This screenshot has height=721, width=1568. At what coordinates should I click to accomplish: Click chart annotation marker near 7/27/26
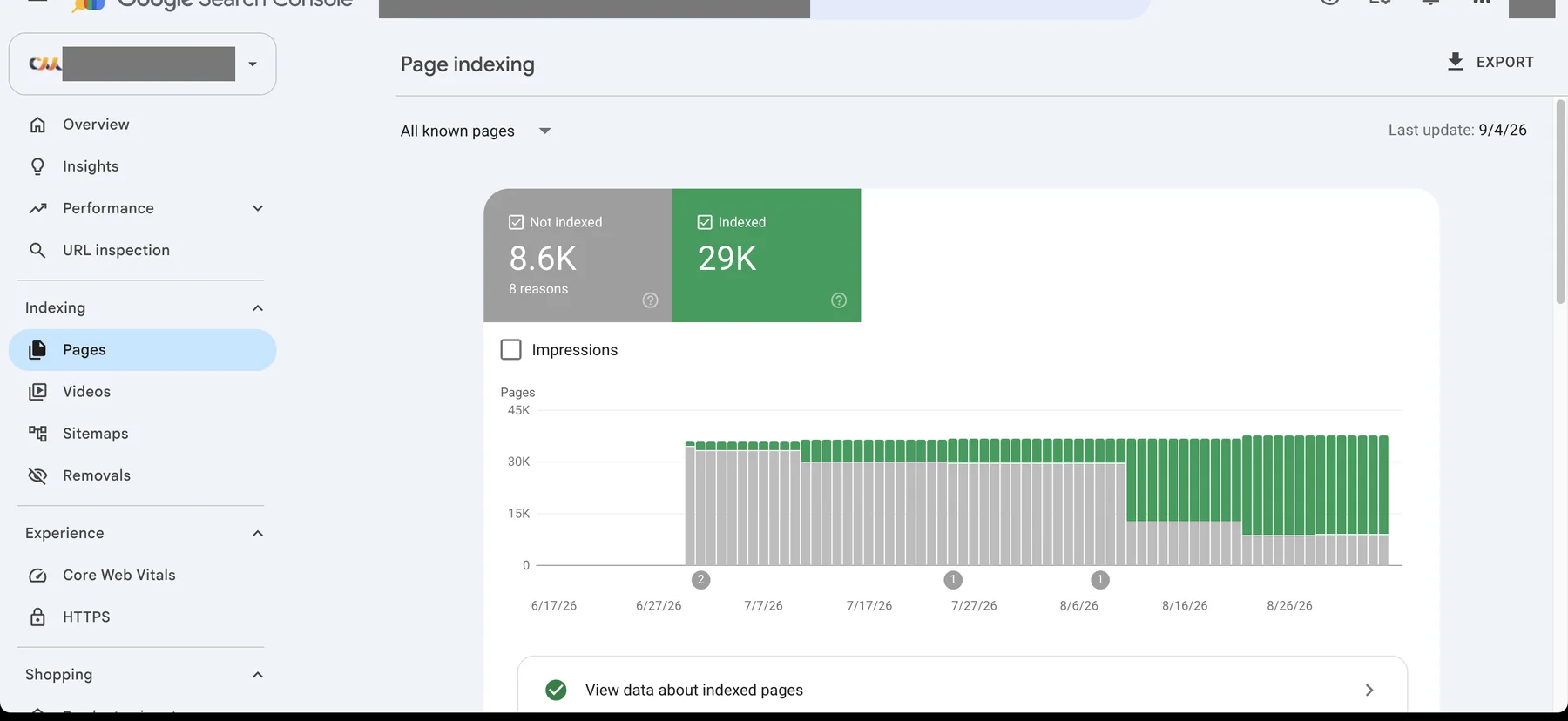tap(953, 580)
